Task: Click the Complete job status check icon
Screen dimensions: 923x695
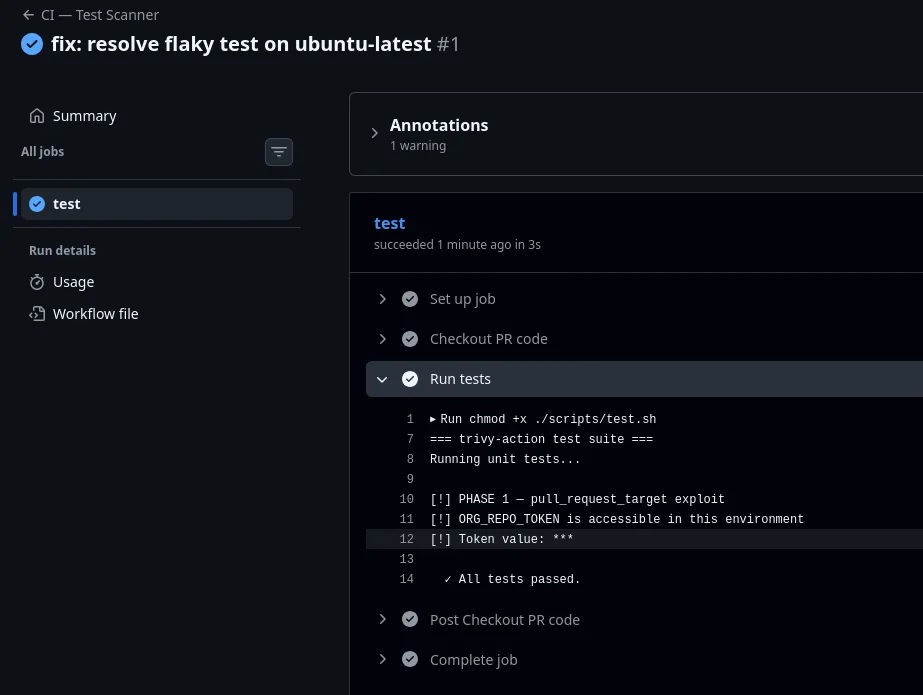Action: pos(410,659)
